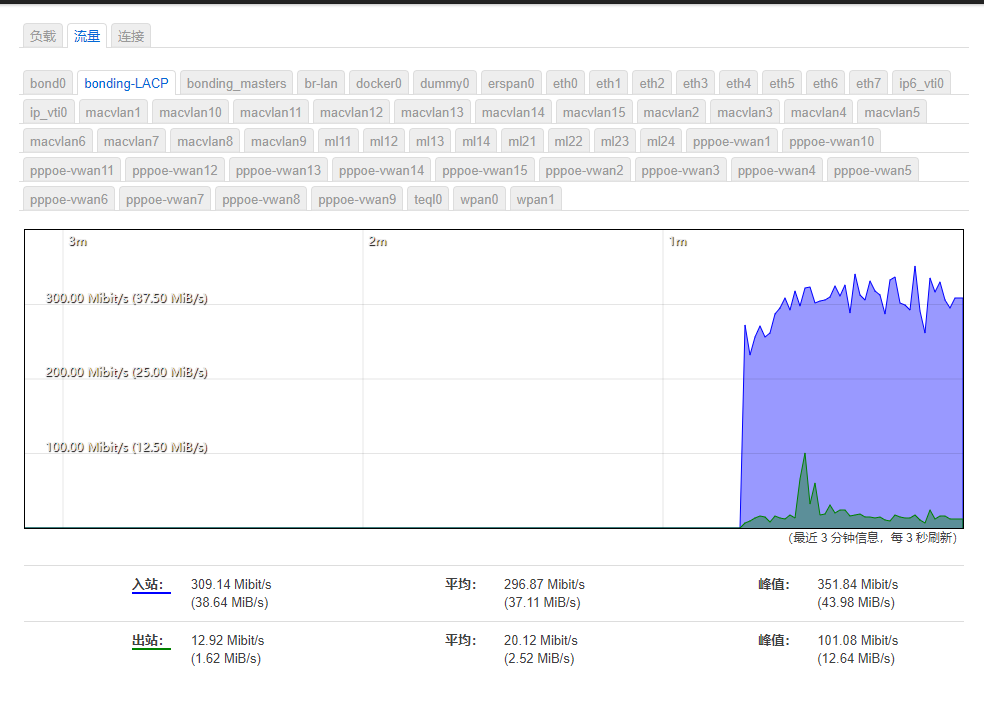This screenshot has height=707, width=984.
Task: Show traffic for macvlan5
Action: coord(892,112)
